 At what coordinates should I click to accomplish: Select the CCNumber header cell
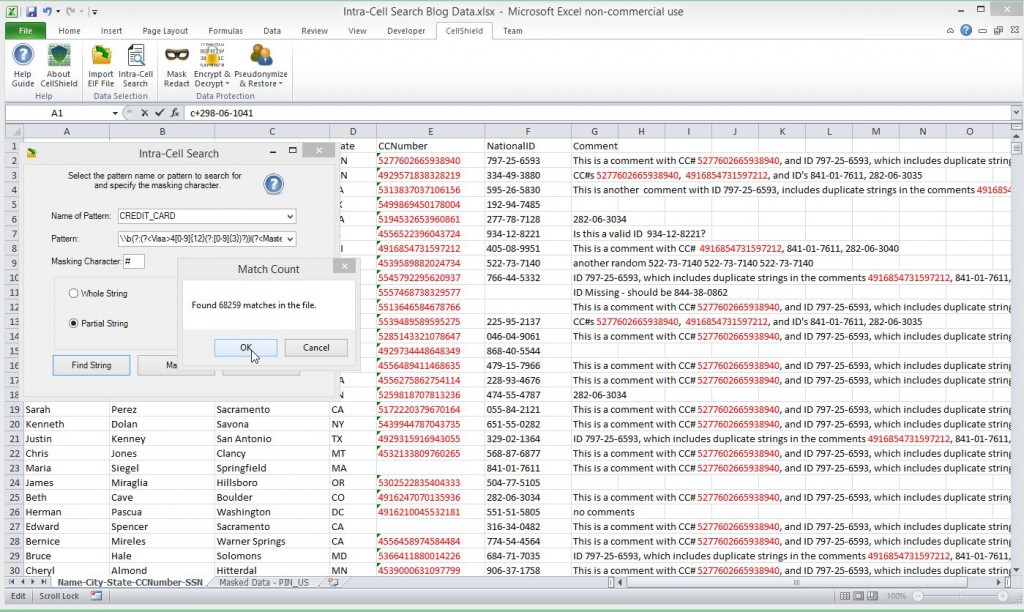pyautogui.click(x=430, y=146)
